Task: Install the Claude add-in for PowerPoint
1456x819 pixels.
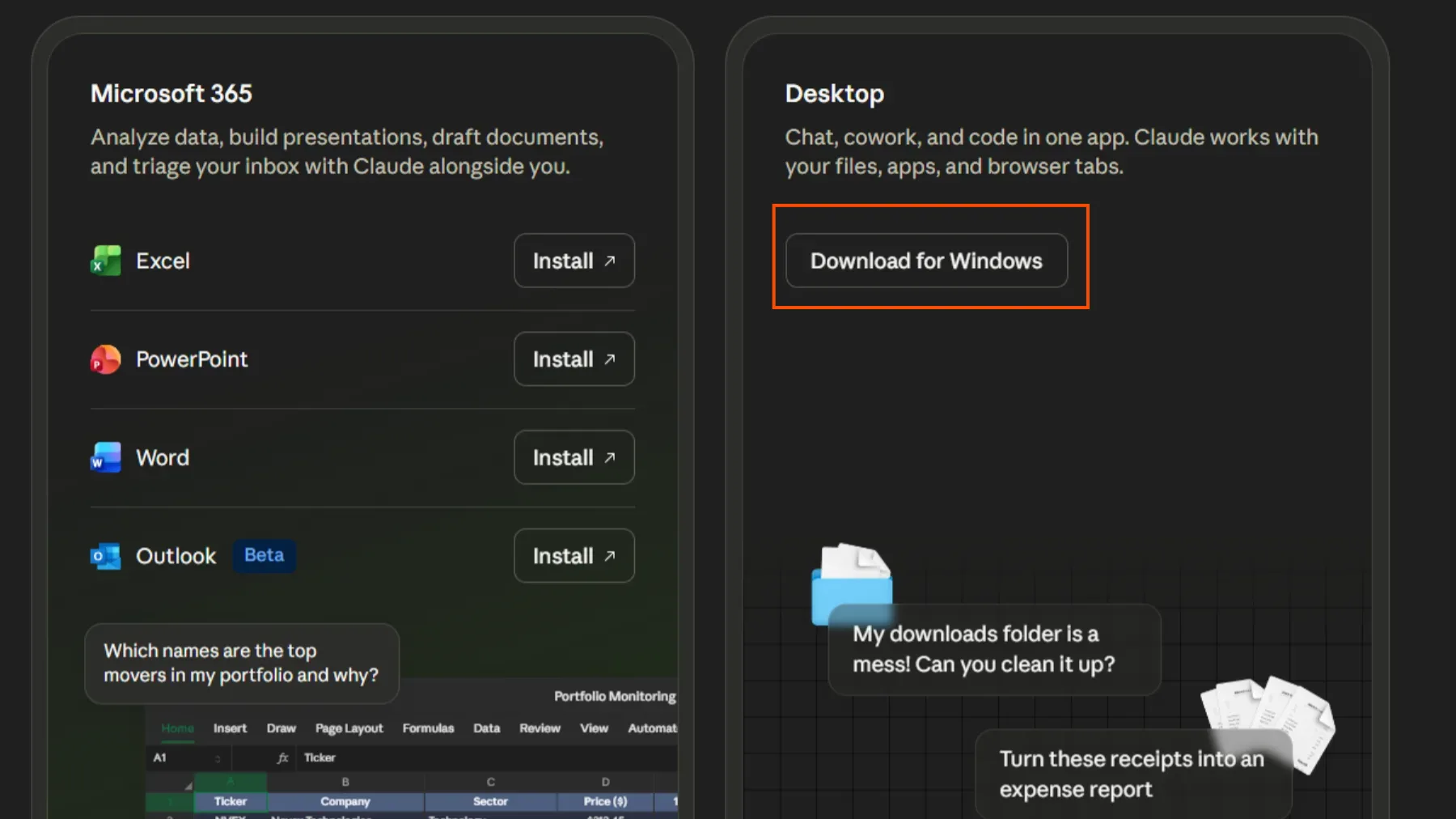Action: click(x=574, y=359)
